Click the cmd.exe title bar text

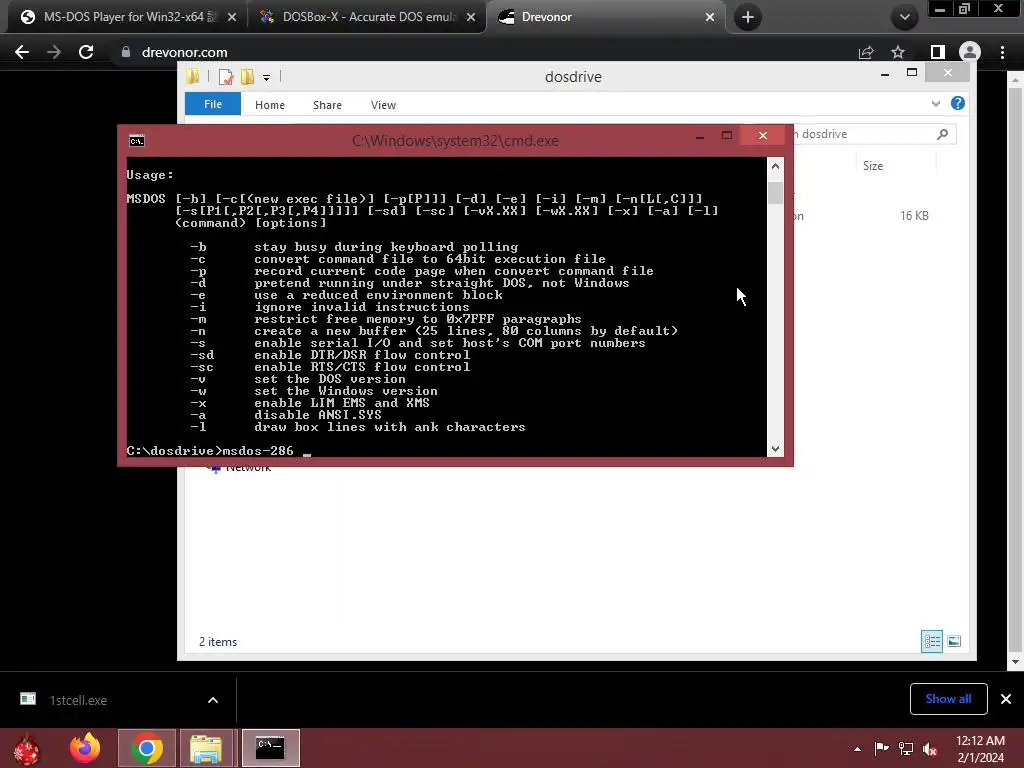click(x=455, y=140)
